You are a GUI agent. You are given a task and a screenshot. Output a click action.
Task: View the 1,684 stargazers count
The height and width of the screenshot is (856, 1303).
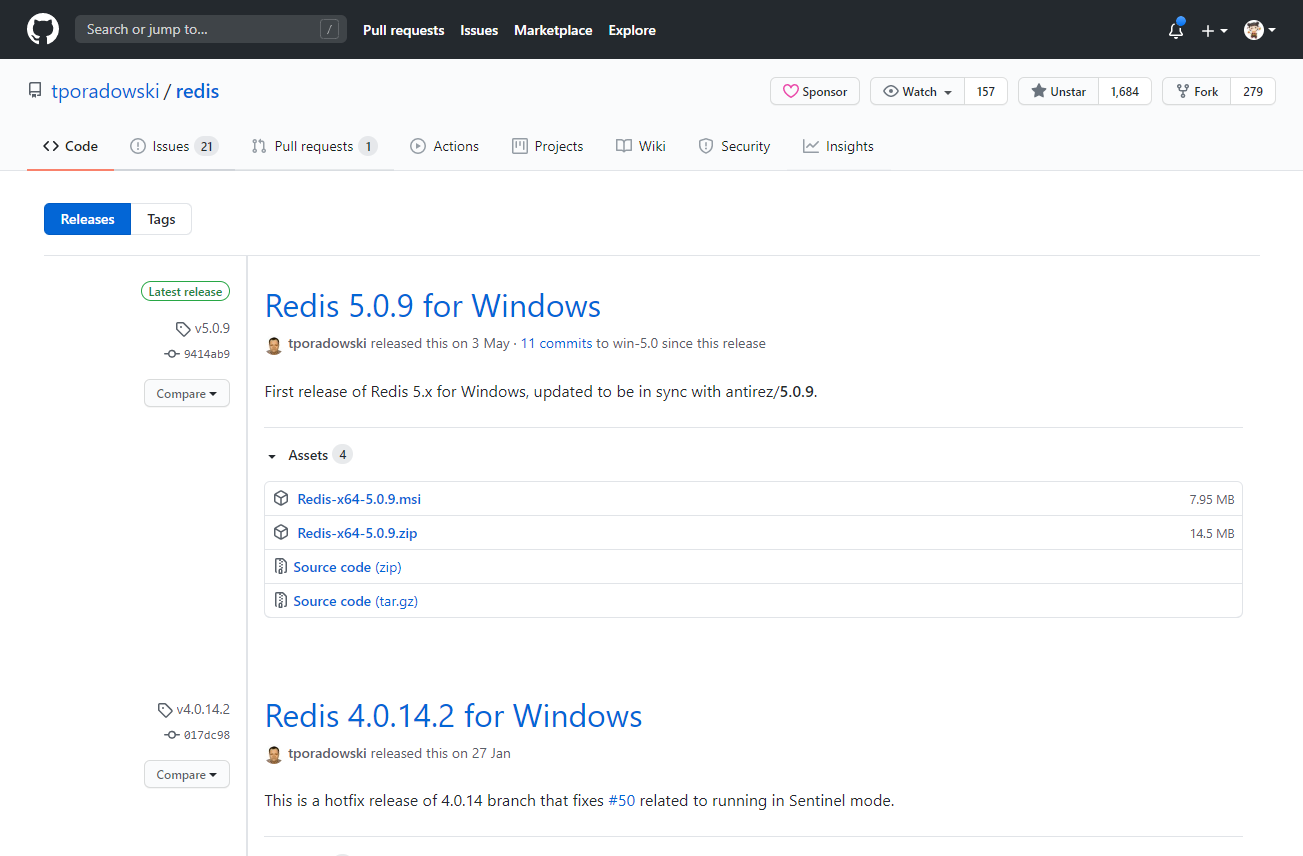click(1125, 91)
